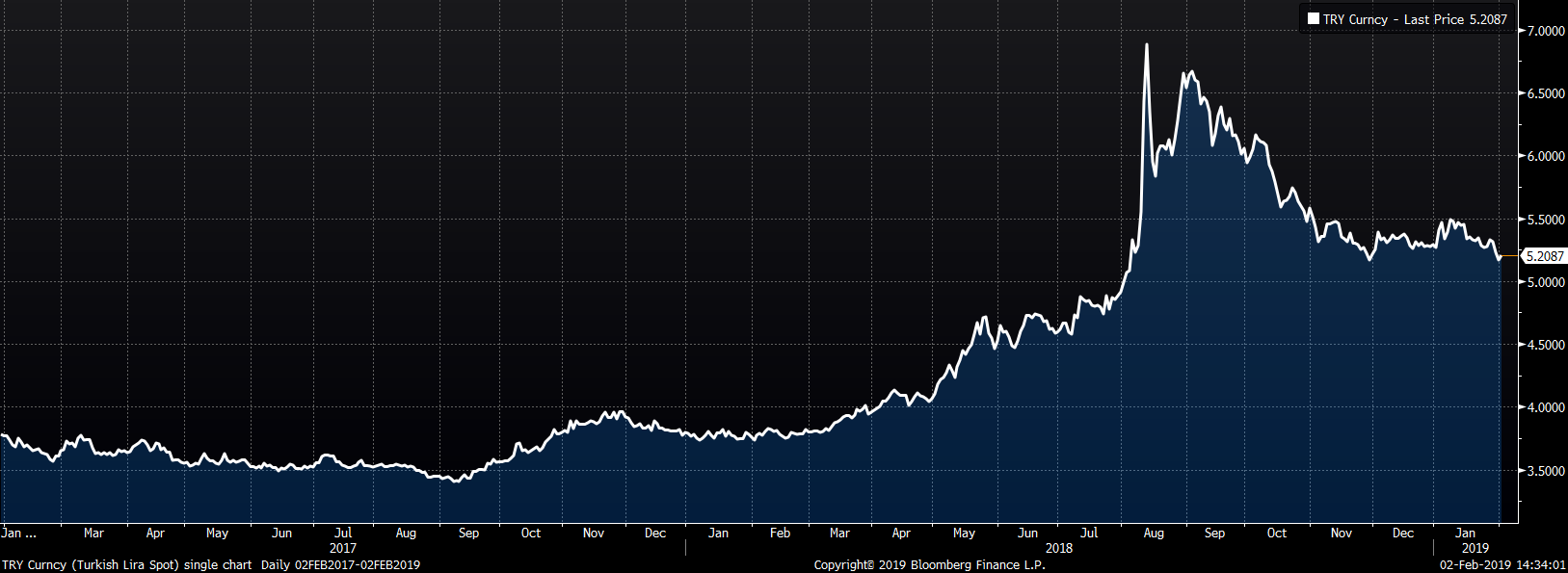The height and width of the screenshot is (573, 1568).
Task: Click the "Turkish Lira Spot" chart title text
Action: click(x=125, y=565)
